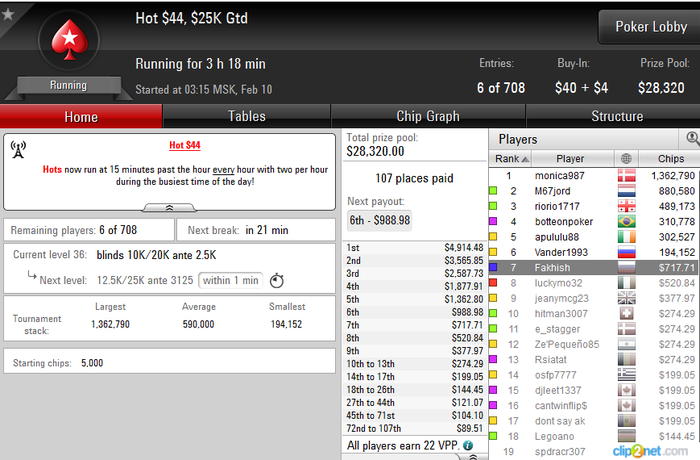Go back to Poker Lobby
The height and width of the screenshot is (460, 700).
click(651, 27)
